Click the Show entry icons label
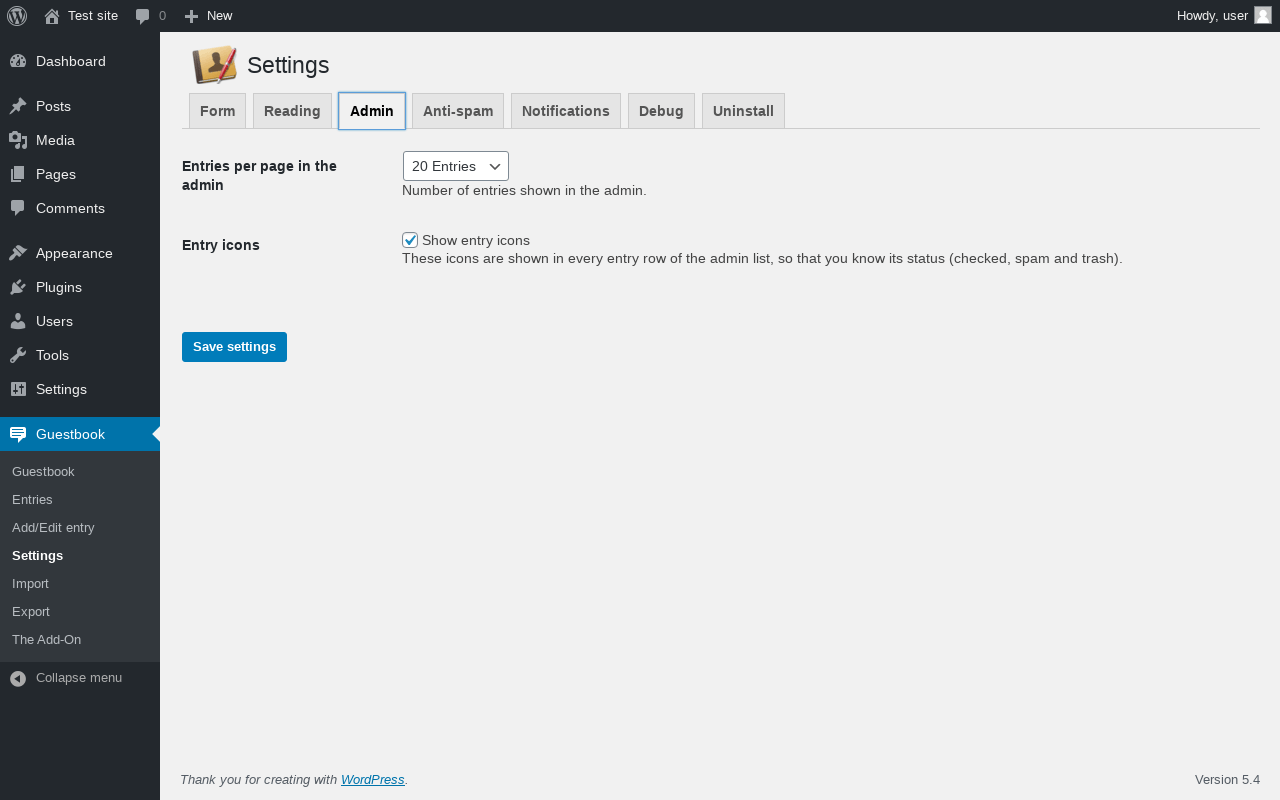Screen dimensions: 1280x800 (x=476, y=240)
